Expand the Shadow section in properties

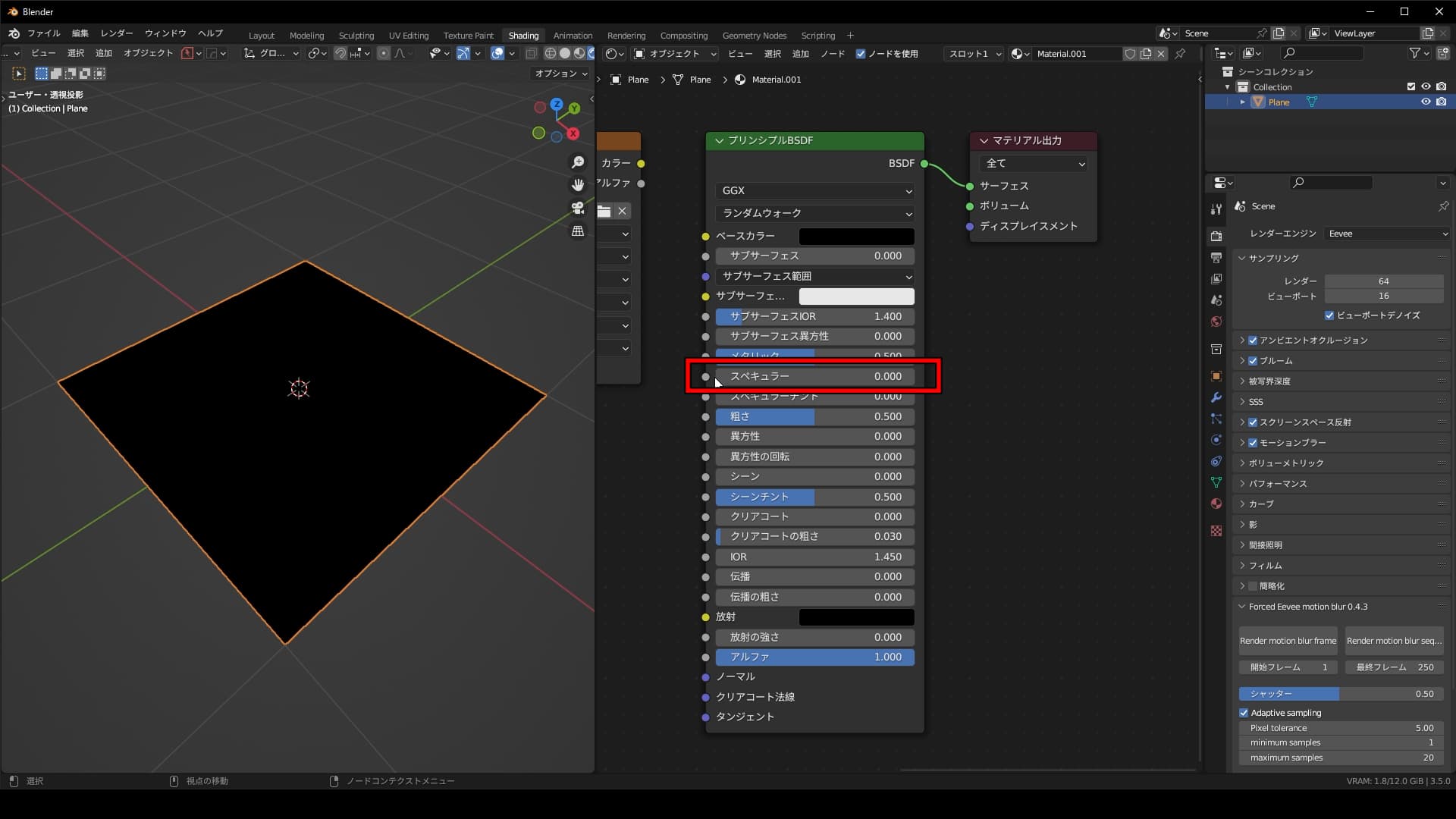pyautogui.click(x=1255, y=524)
